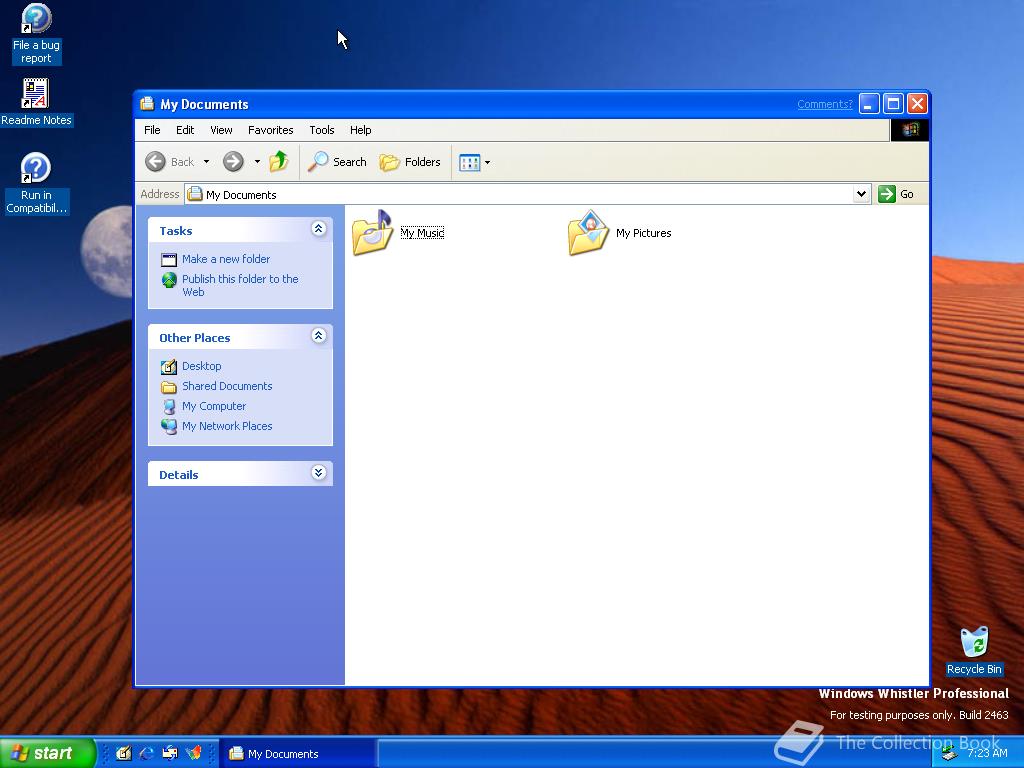Select the My Pictures folder icon
Viewport: 1024px width, 768px height.
tap(588, 232)
